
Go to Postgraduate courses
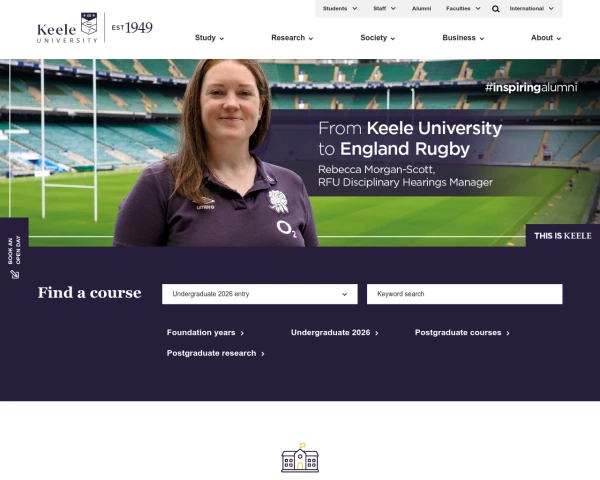pos(462,333)
